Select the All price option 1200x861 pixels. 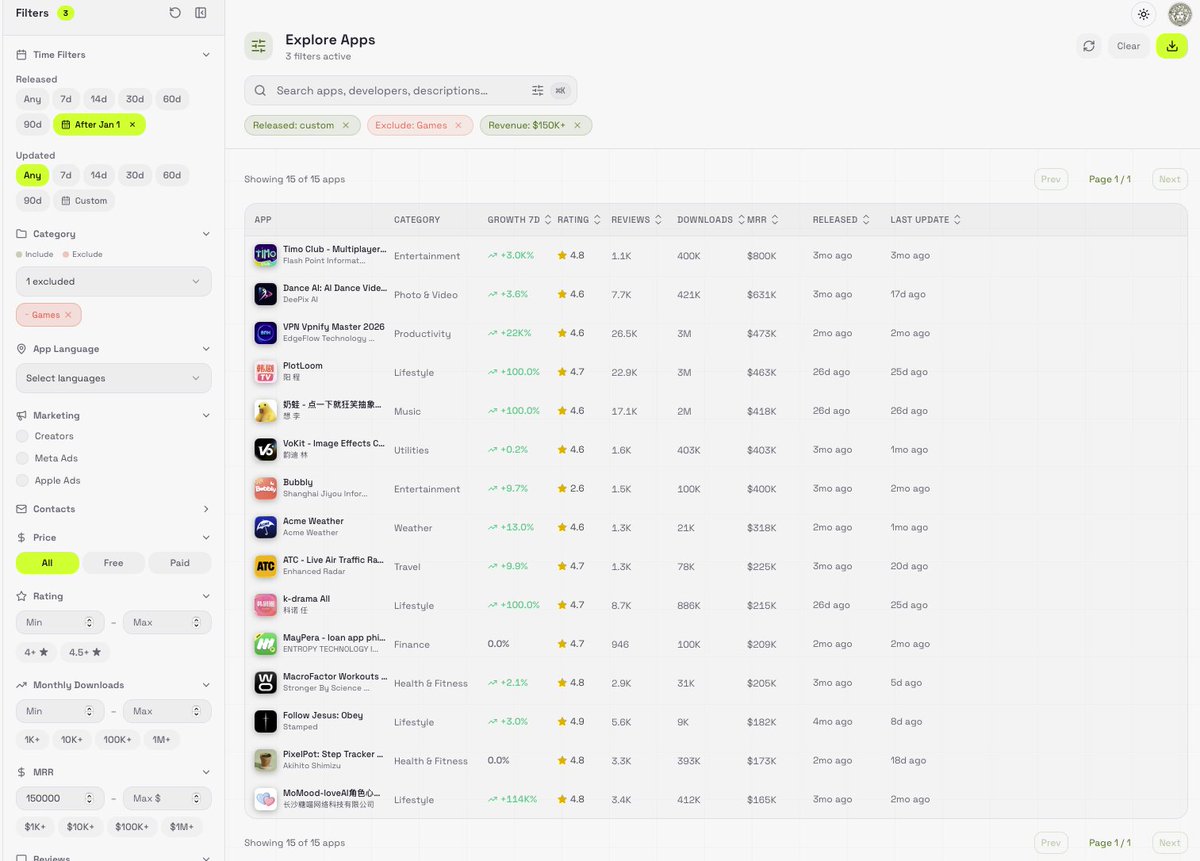coord(47,563)
